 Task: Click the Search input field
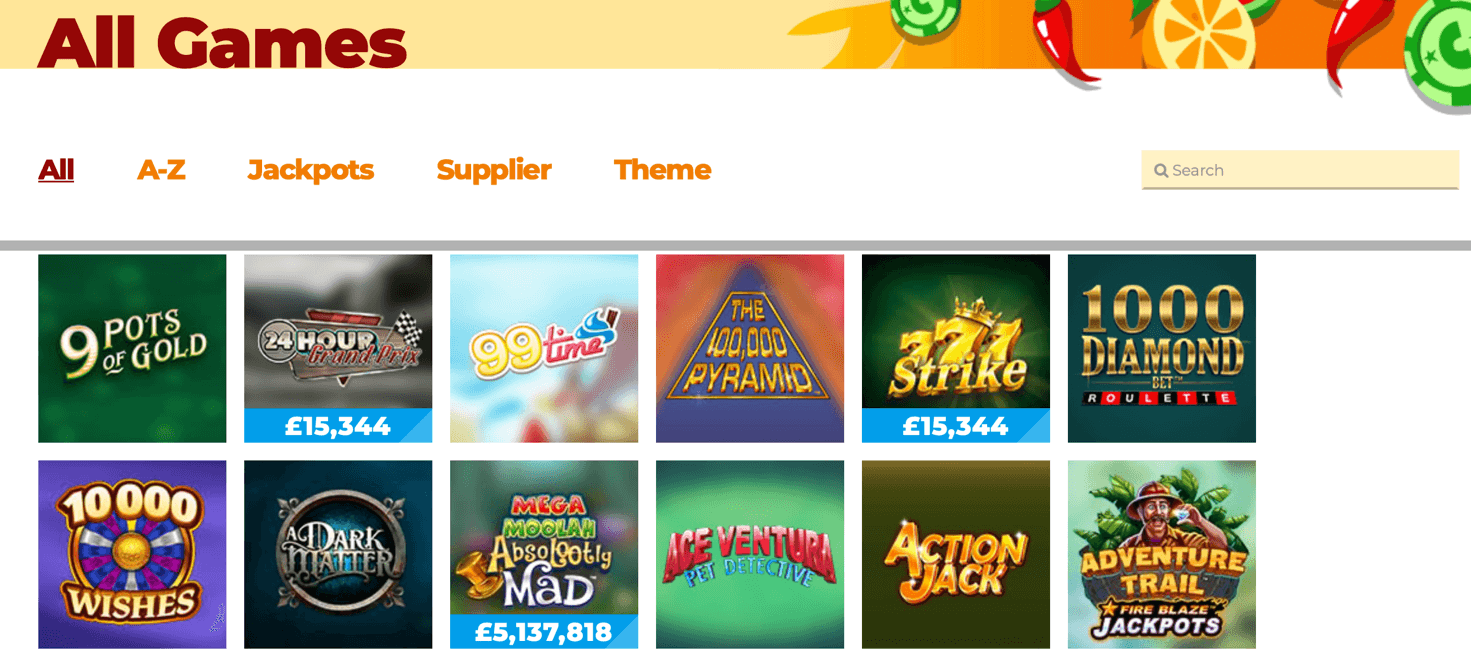(x=1300, y=170)
